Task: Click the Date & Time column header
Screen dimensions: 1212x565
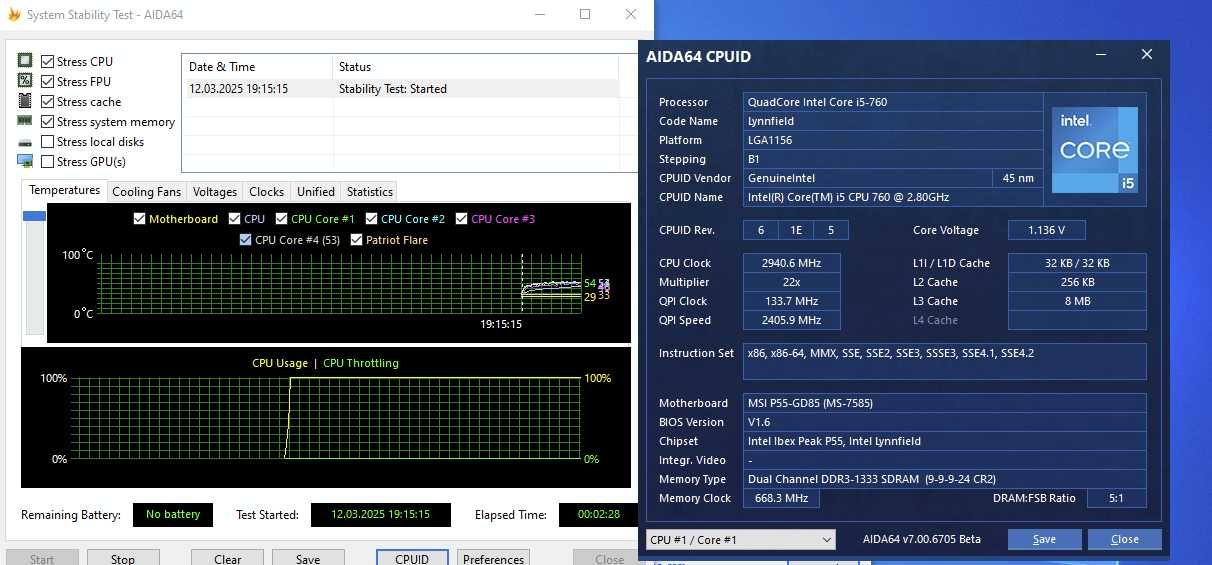Action: click(257, 67)
